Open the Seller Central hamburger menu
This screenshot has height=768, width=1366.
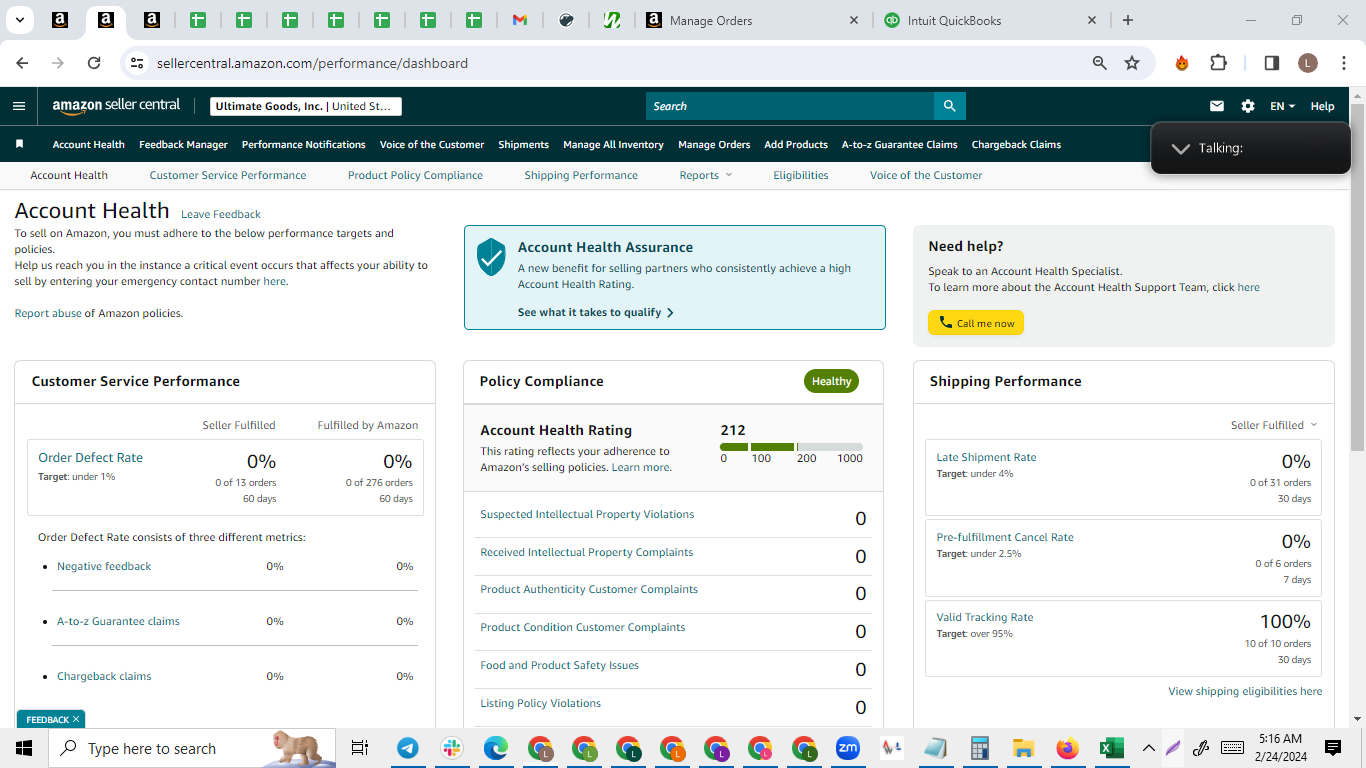click(19, 106)
